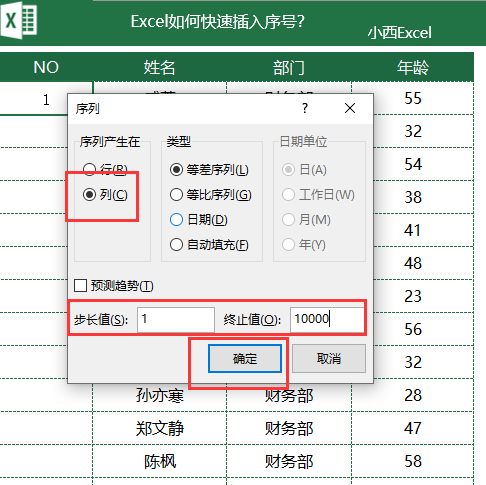Enable the 预测趋势(T) trend checkbox

(114, 286)
